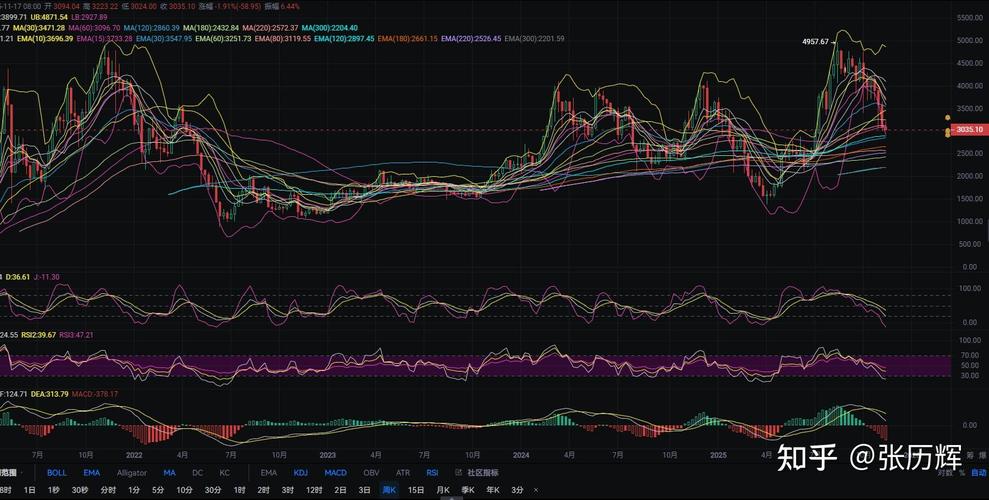Viewport: 989px width, 500px height.
Task: Toggle the BOLL indicator on the chart
Action: click(57, 473)
